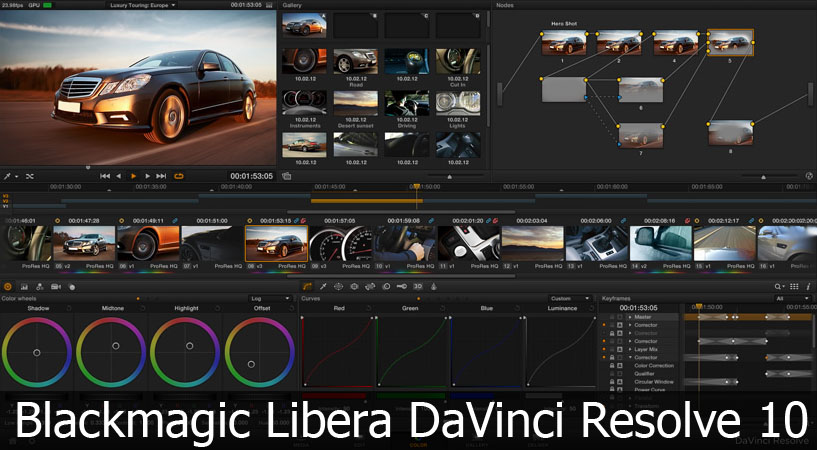Viewport: 817px width, 450px height.
Task: Step one frame forward in viewer
Action: (147, 176)
